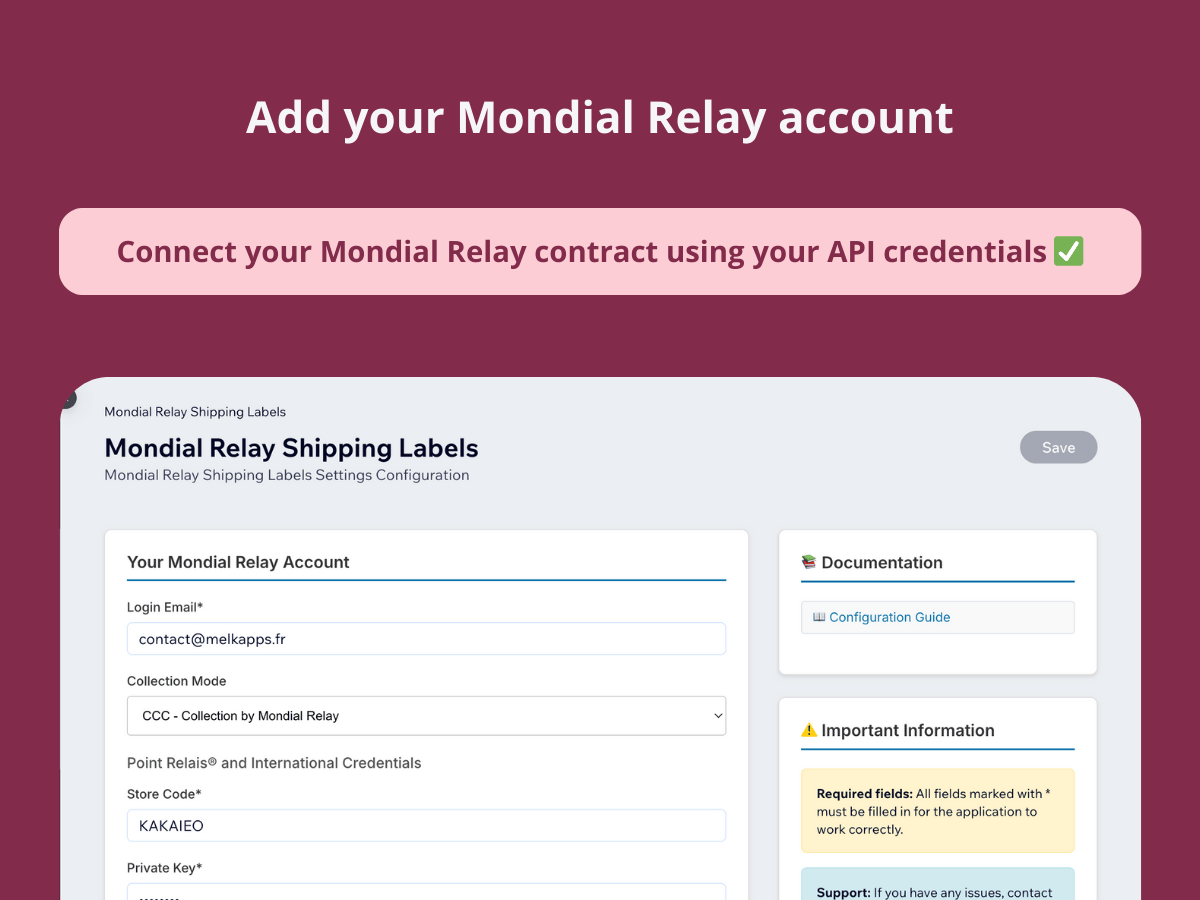Click the Your Mondial Relay Account heading
Screen dimensions: 1200x900
tap(238, 562)
